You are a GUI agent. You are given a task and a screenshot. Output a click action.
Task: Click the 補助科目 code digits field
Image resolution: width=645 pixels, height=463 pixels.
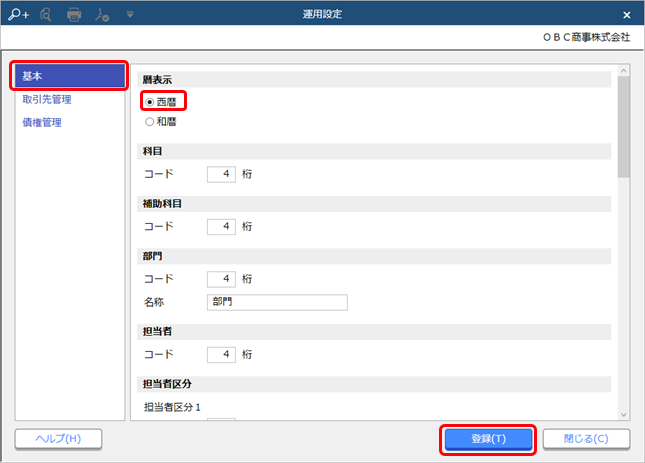pos(221,227)
